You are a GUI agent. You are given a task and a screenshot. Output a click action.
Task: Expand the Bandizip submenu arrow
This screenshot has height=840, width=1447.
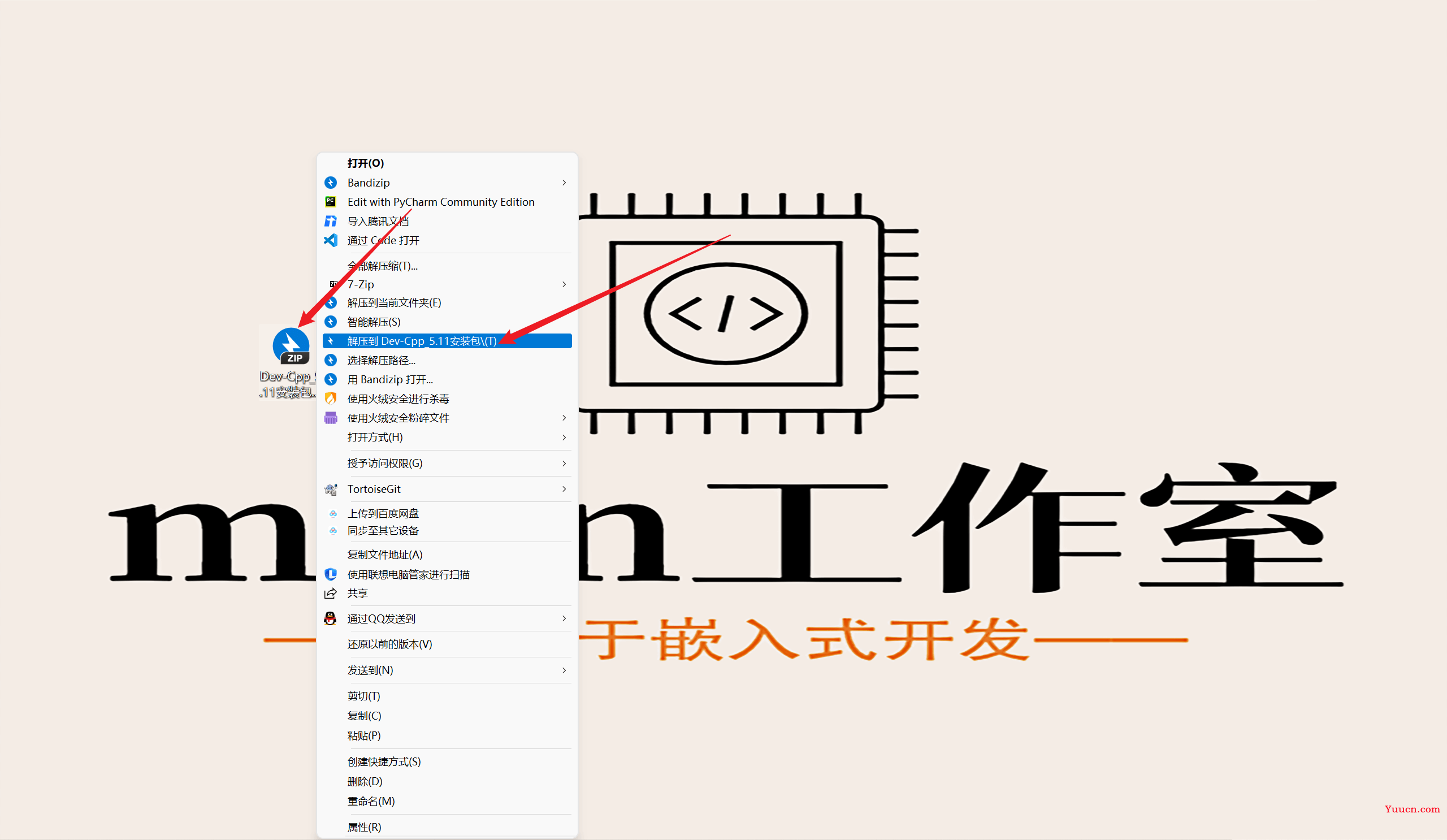click(564, 183)
